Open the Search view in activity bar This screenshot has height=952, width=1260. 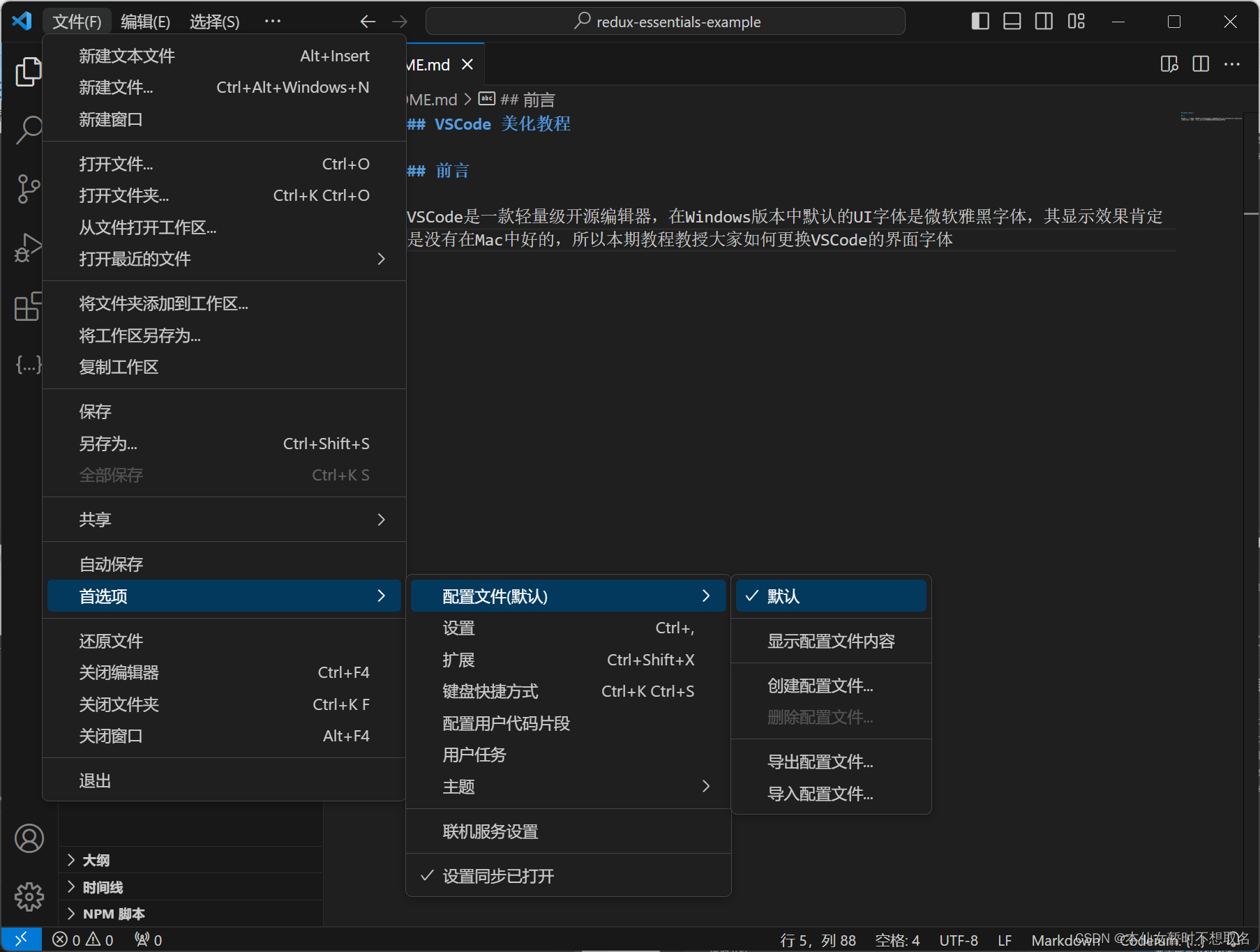pyautogui.click(x=29, y=130)
